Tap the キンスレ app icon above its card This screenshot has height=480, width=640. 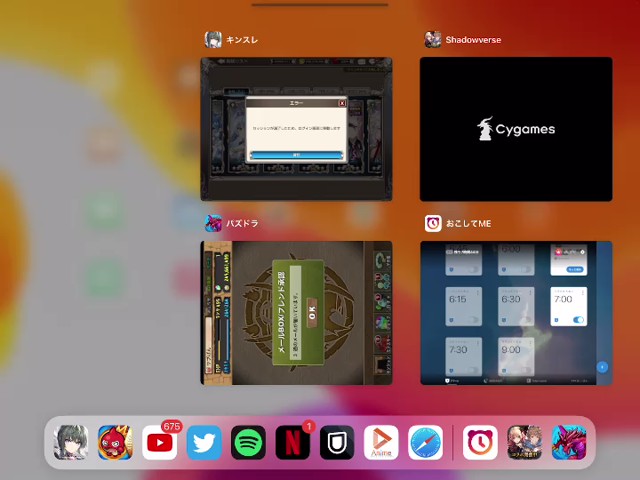213,40
